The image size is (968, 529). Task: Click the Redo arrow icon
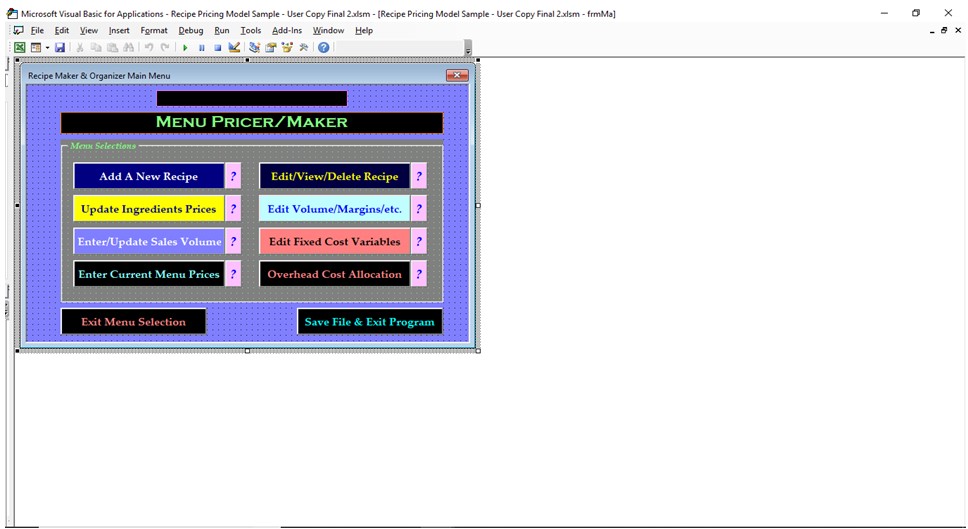(165, 47)
